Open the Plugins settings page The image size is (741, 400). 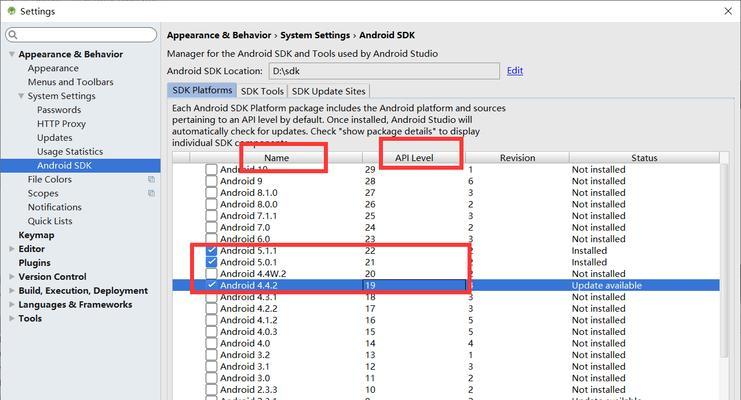point(34,262)
